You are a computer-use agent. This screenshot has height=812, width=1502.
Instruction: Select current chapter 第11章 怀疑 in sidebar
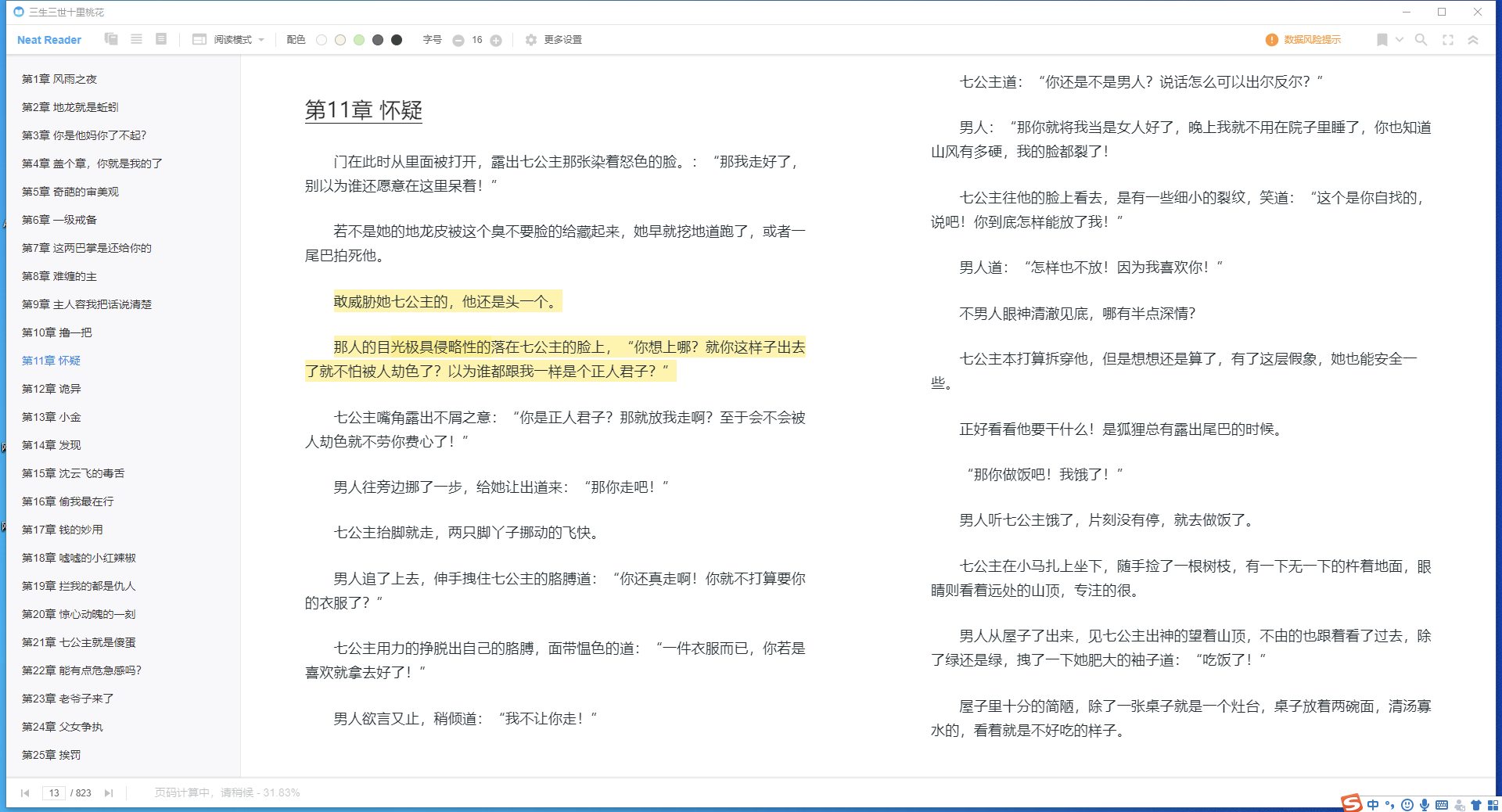pos(52,361)
